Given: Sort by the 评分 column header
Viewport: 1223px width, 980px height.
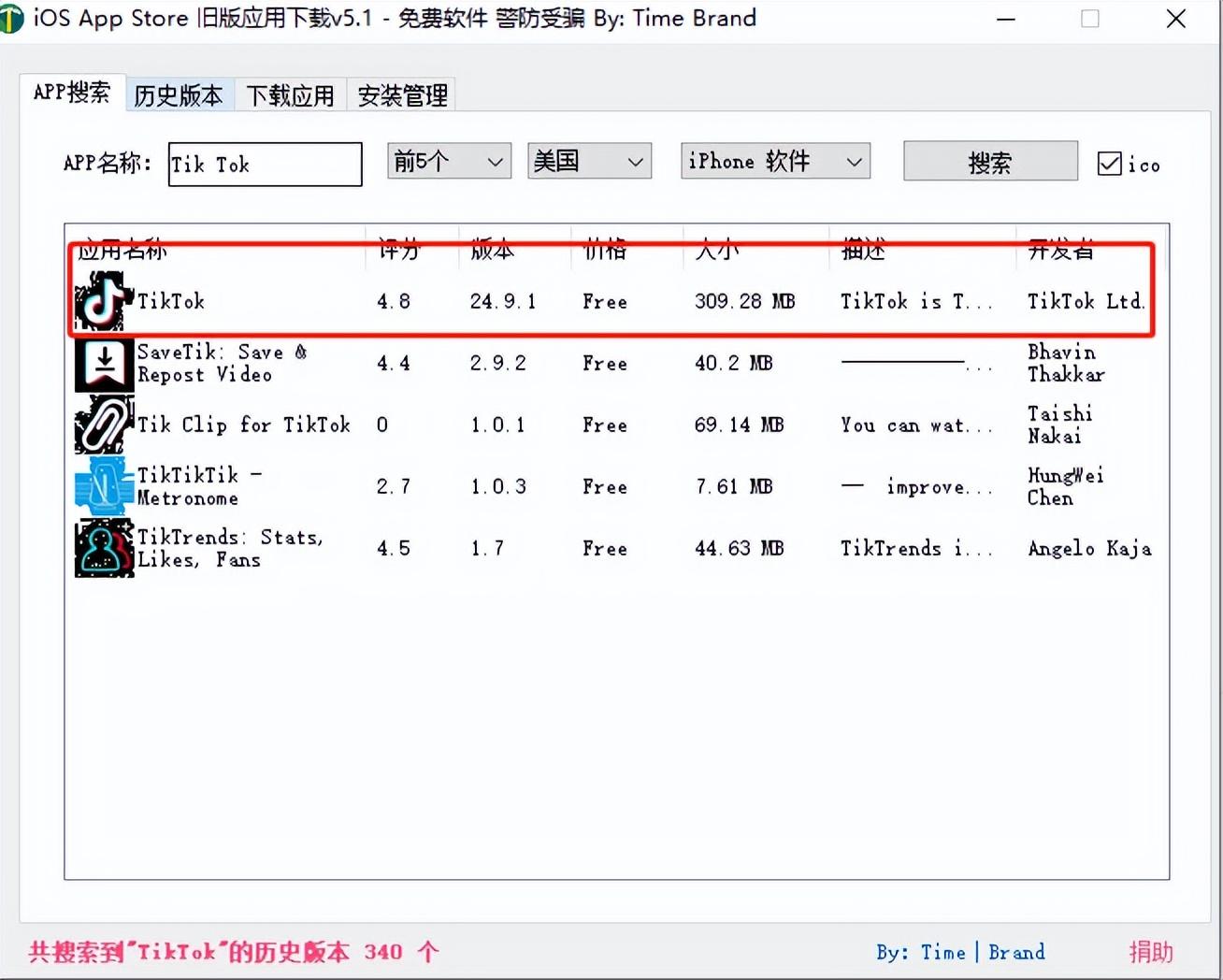Looking at the screenshot, I should click(x=399, y=250).
